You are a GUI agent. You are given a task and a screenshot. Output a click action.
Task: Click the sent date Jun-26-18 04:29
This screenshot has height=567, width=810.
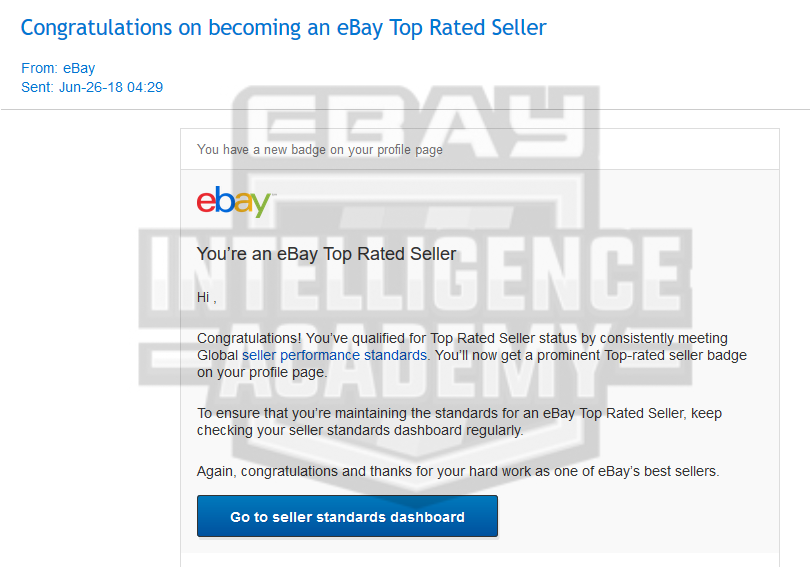coord(92,87)
